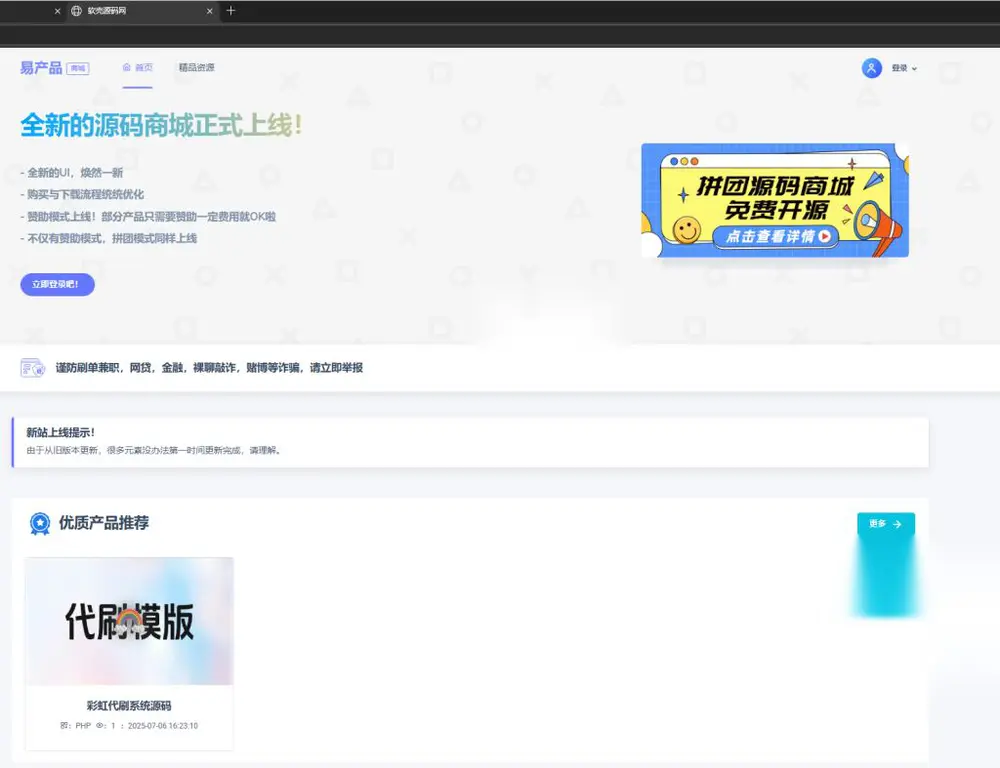The image size is (1000, 768).
Task: Click the 全新的UI，焕然一新 bullet line
Action: (71, 173)
